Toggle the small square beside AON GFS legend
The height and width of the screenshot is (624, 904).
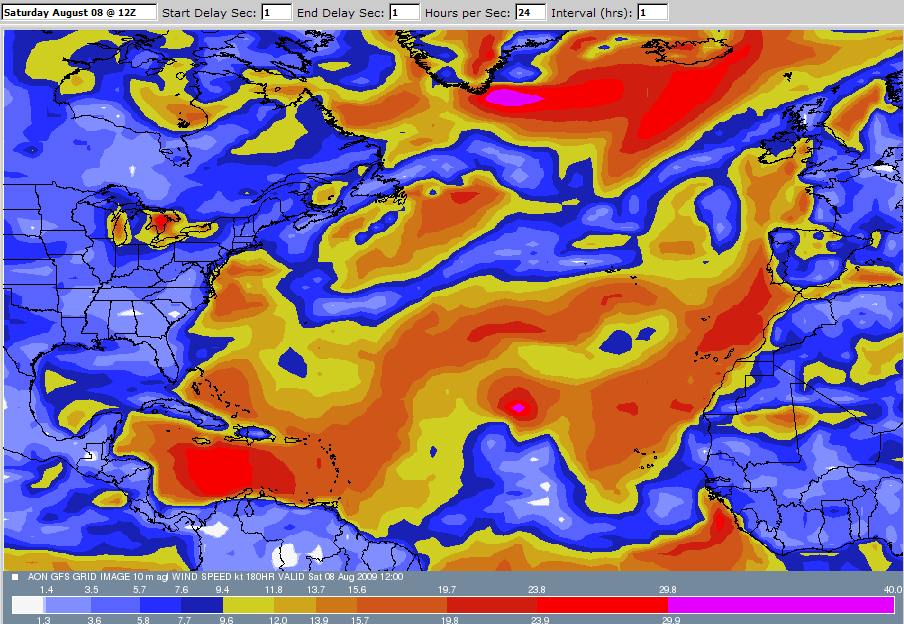[x=15, y=578]
